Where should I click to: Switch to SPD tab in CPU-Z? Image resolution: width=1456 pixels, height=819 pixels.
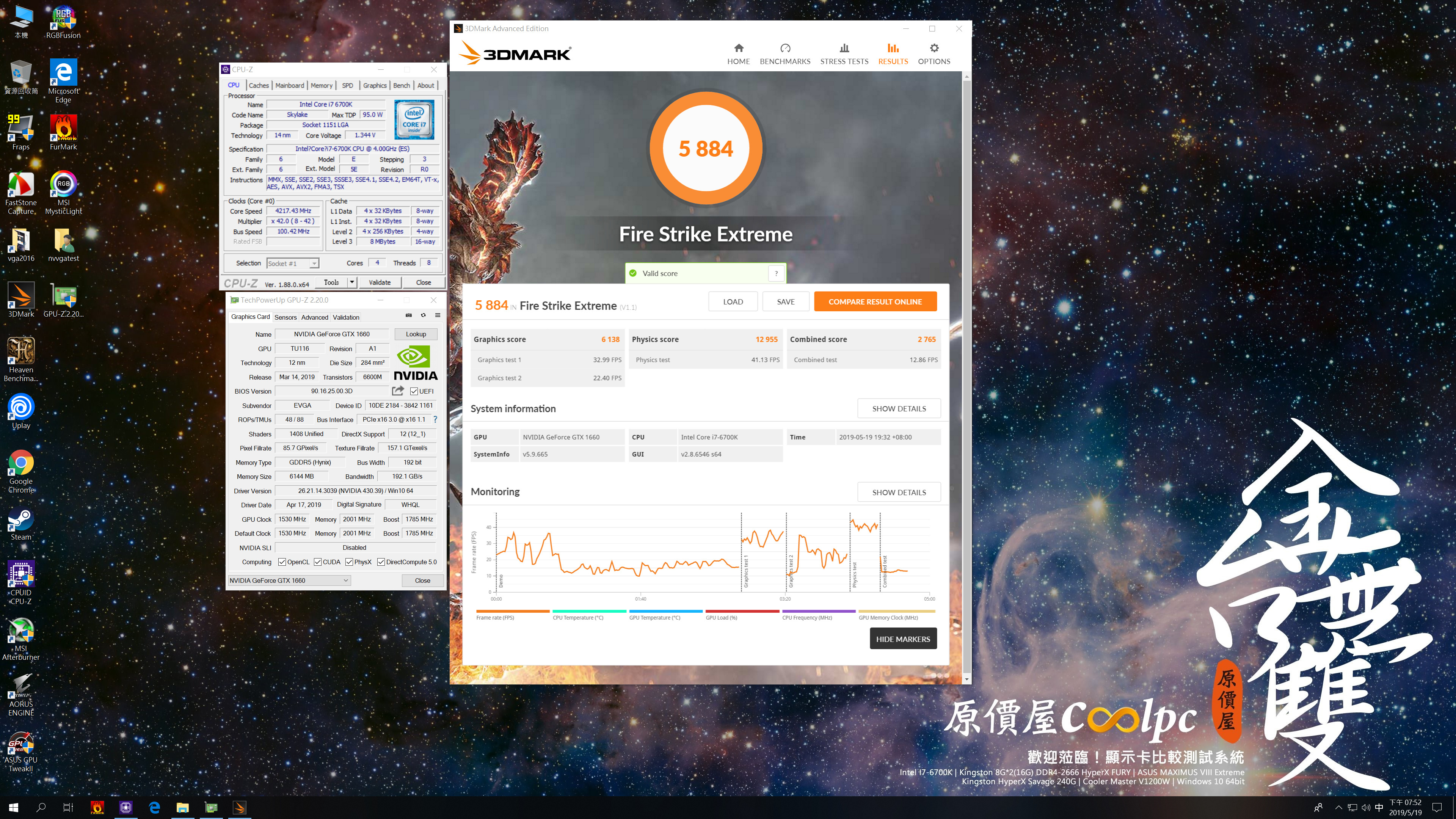pos(348,85)
